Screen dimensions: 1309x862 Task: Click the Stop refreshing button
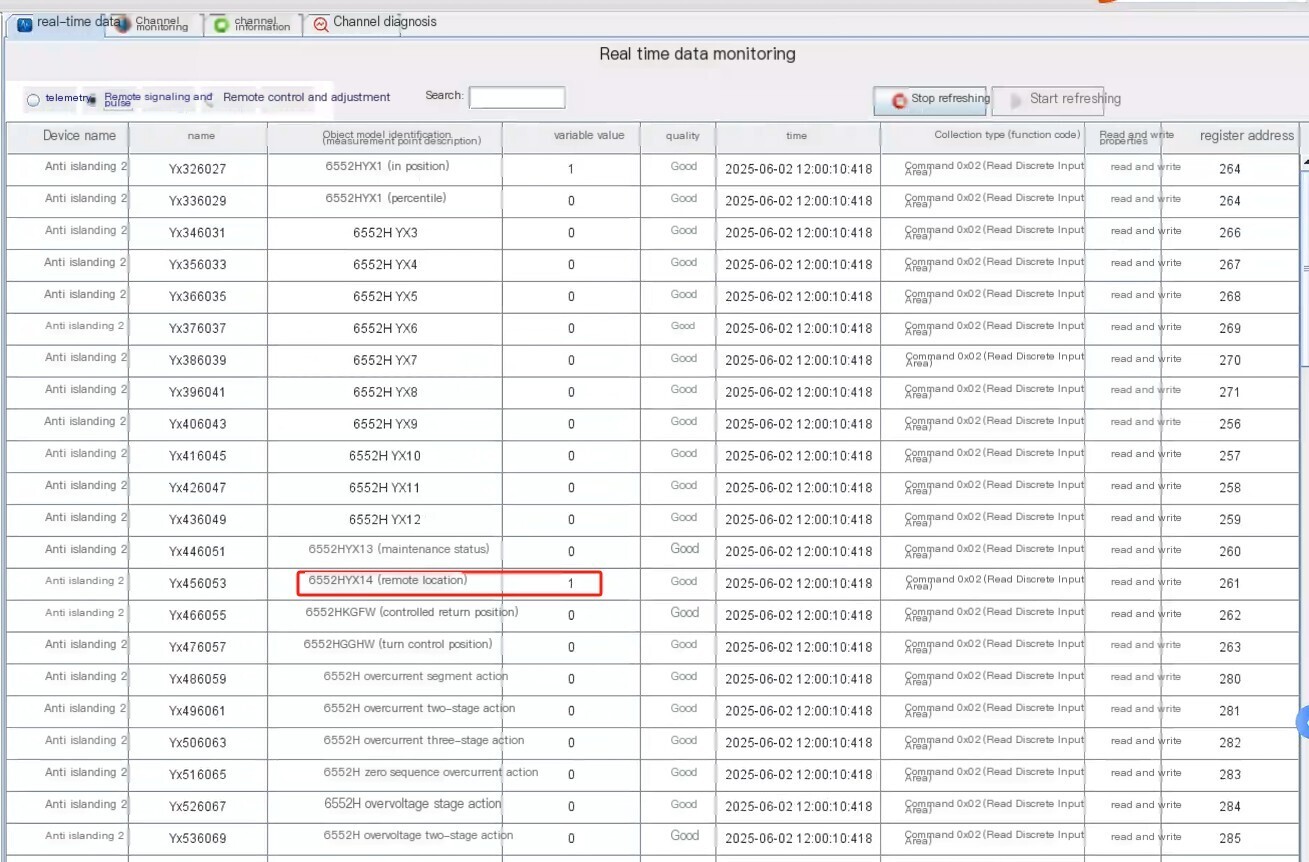932,100
